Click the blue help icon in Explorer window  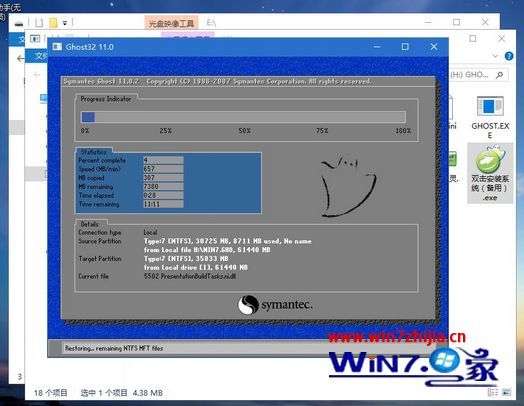pos(509,56)
